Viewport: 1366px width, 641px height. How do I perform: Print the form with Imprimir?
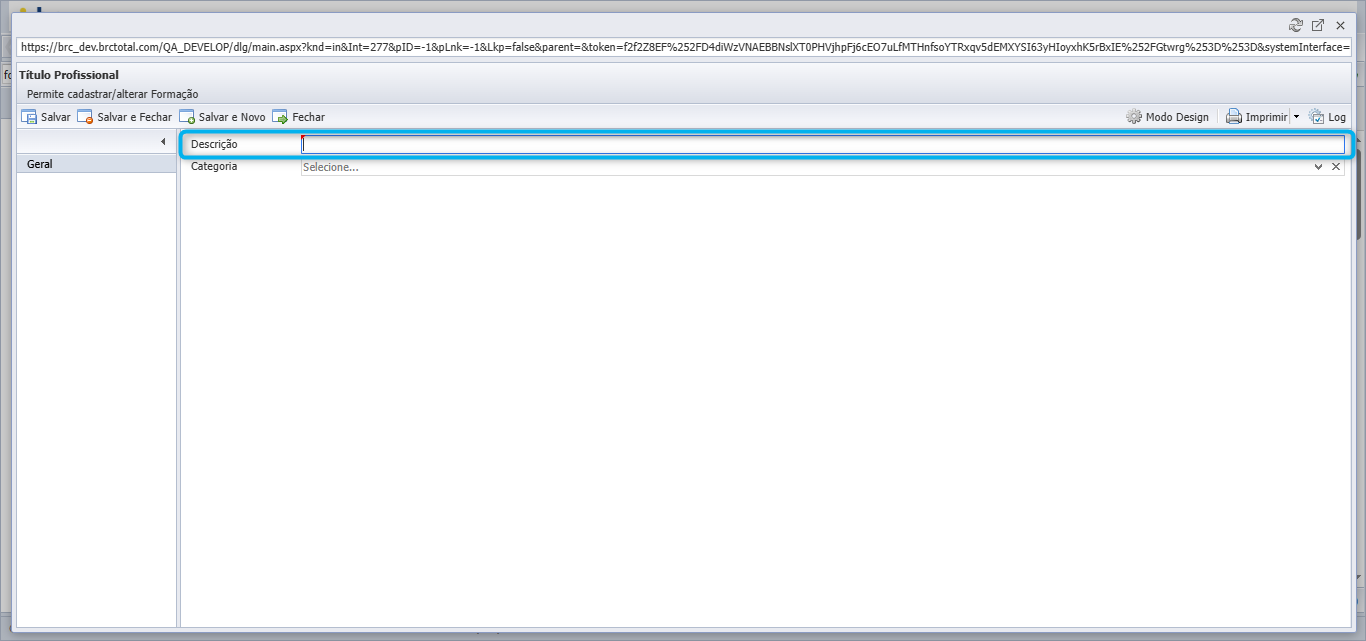[x=1257, y=117]
